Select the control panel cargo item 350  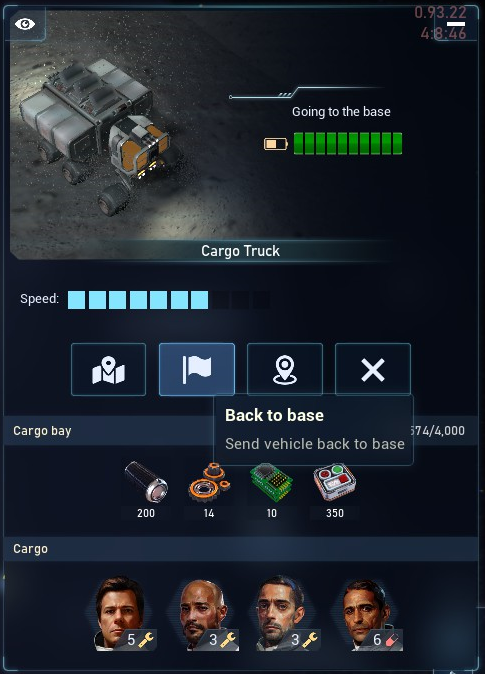click(335, 490)
